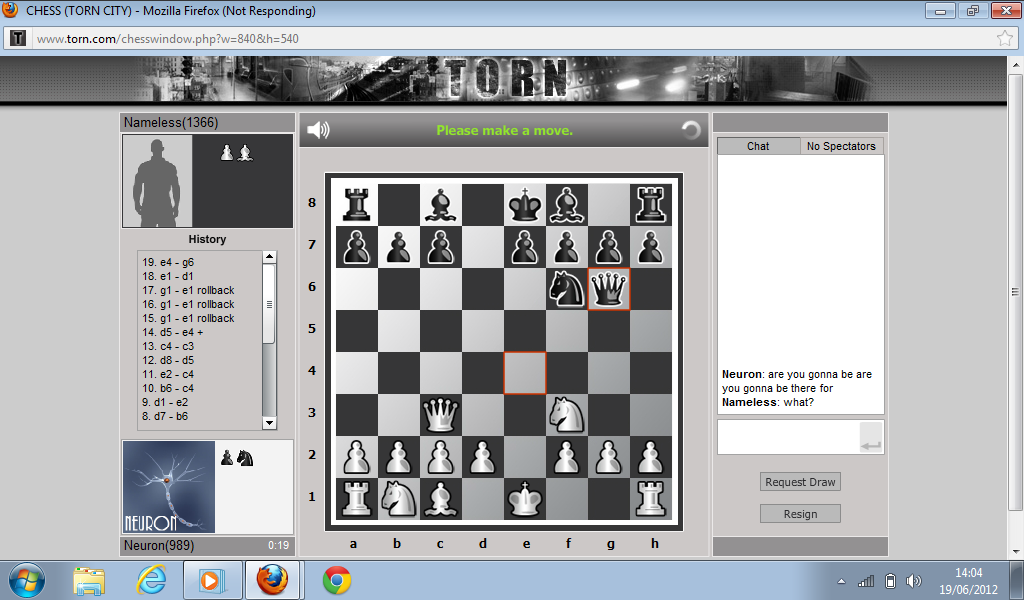Click the browser address bar URL
This screenshot has width=1024, height=600.
(x=168, y=39)
